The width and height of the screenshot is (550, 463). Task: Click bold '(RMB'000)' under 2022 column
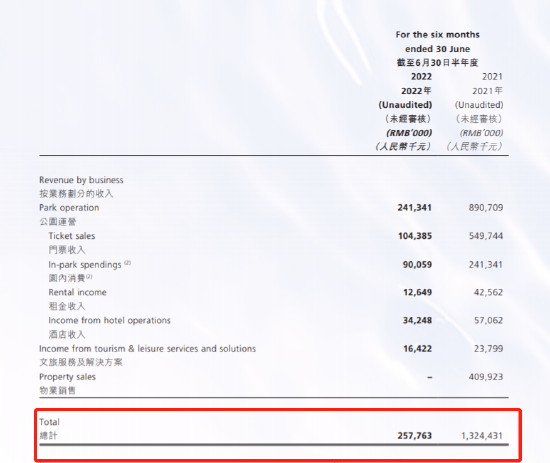coord(409,133)
